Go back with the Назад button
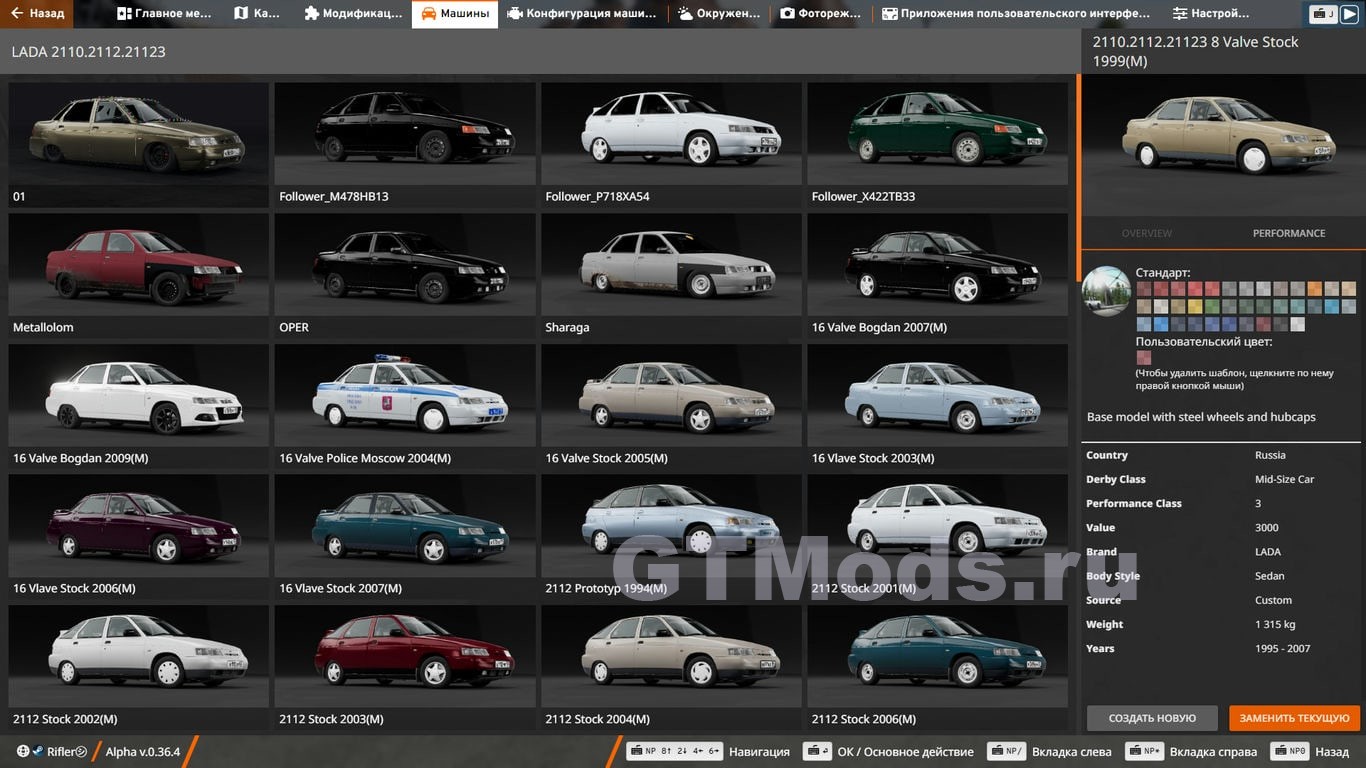The width and height of the screenshot is (1366, 768). click(38, 14)
